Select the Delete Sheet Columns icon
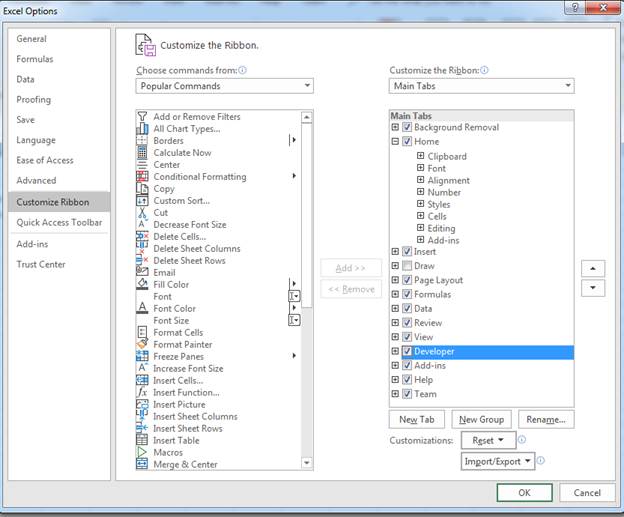The width and height of the screenshot is (624, 517). pos(142,248)
